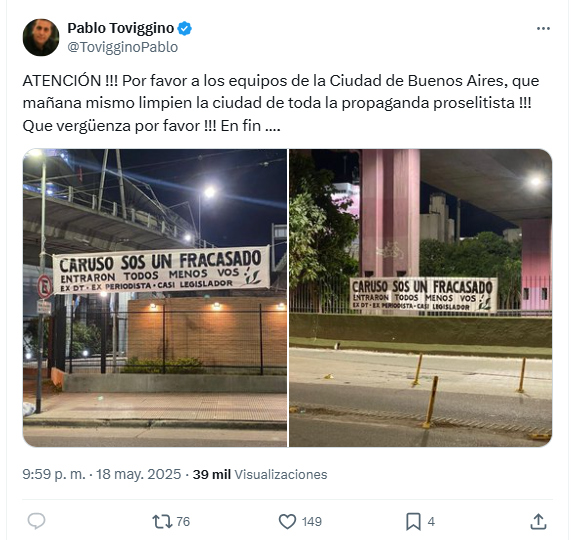Click the retweet arrows icon
Viewport: 580px width, 540px height.
pos(162,522)
